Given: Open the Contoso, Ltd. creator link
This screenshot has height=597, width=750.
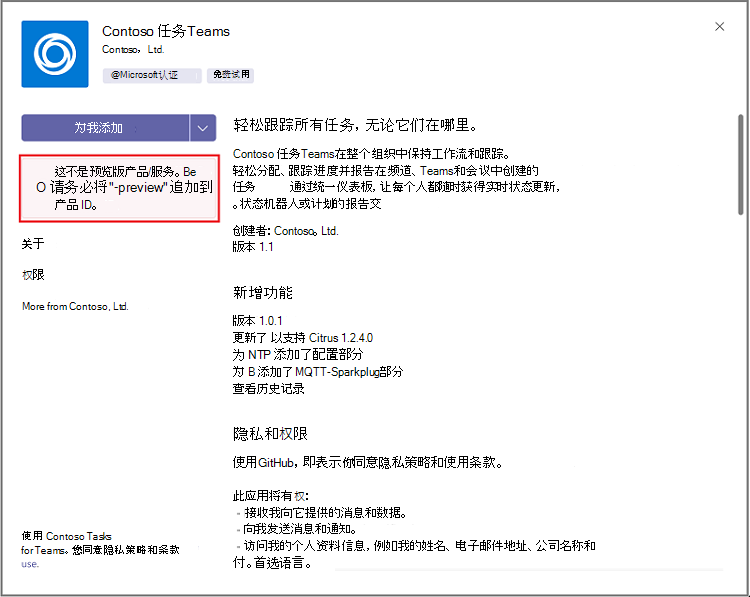Looking at the screenshot, I should [306, 231].
